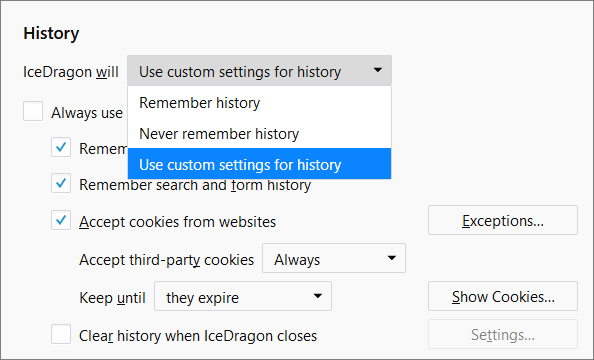This screenshot has height=360, width=594.
Task: Open the 'Keep until' dropdown
Action: click(x=243, y=296)
